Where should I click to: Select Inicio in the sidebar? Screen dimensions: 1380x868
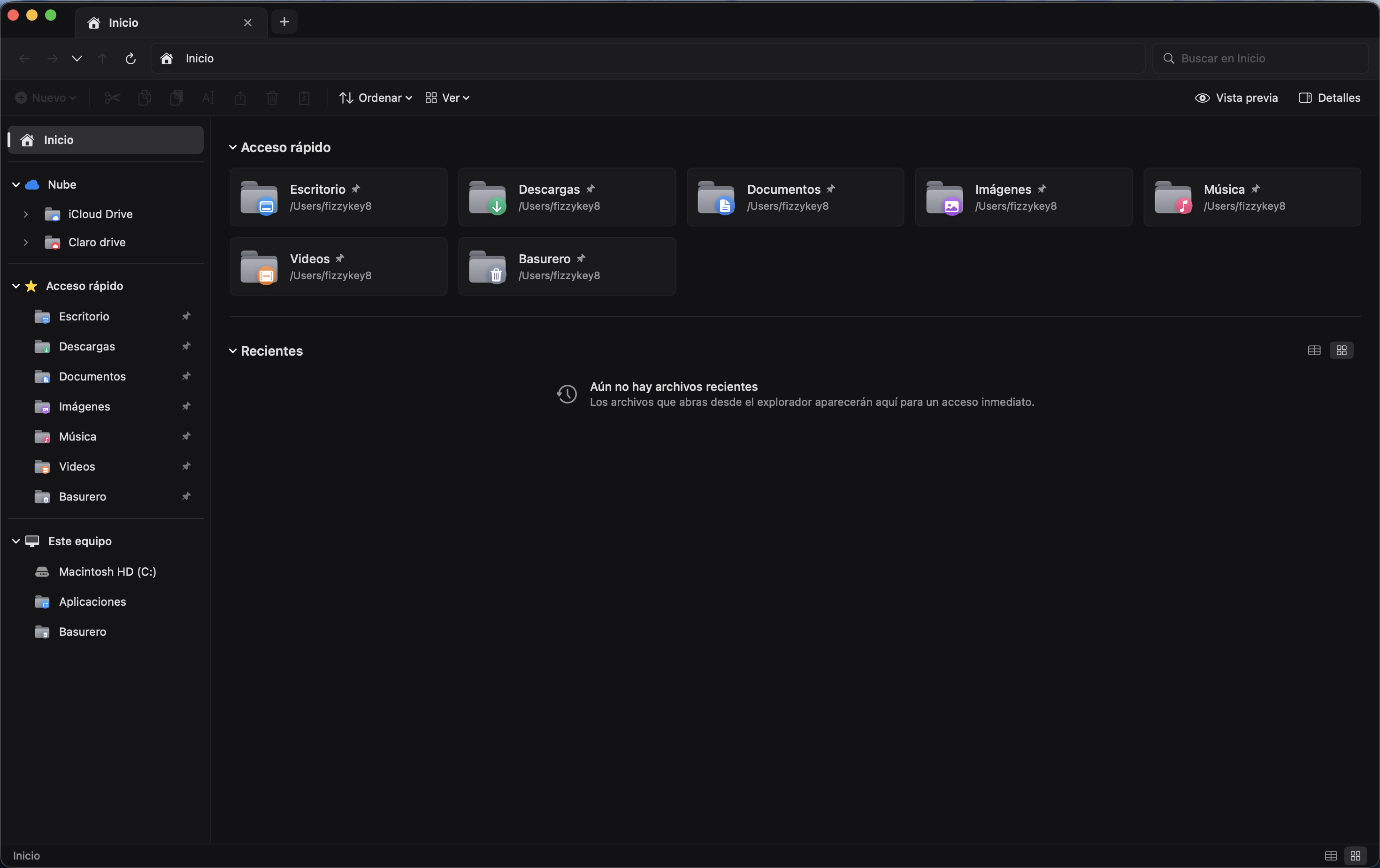pos(106,140)
